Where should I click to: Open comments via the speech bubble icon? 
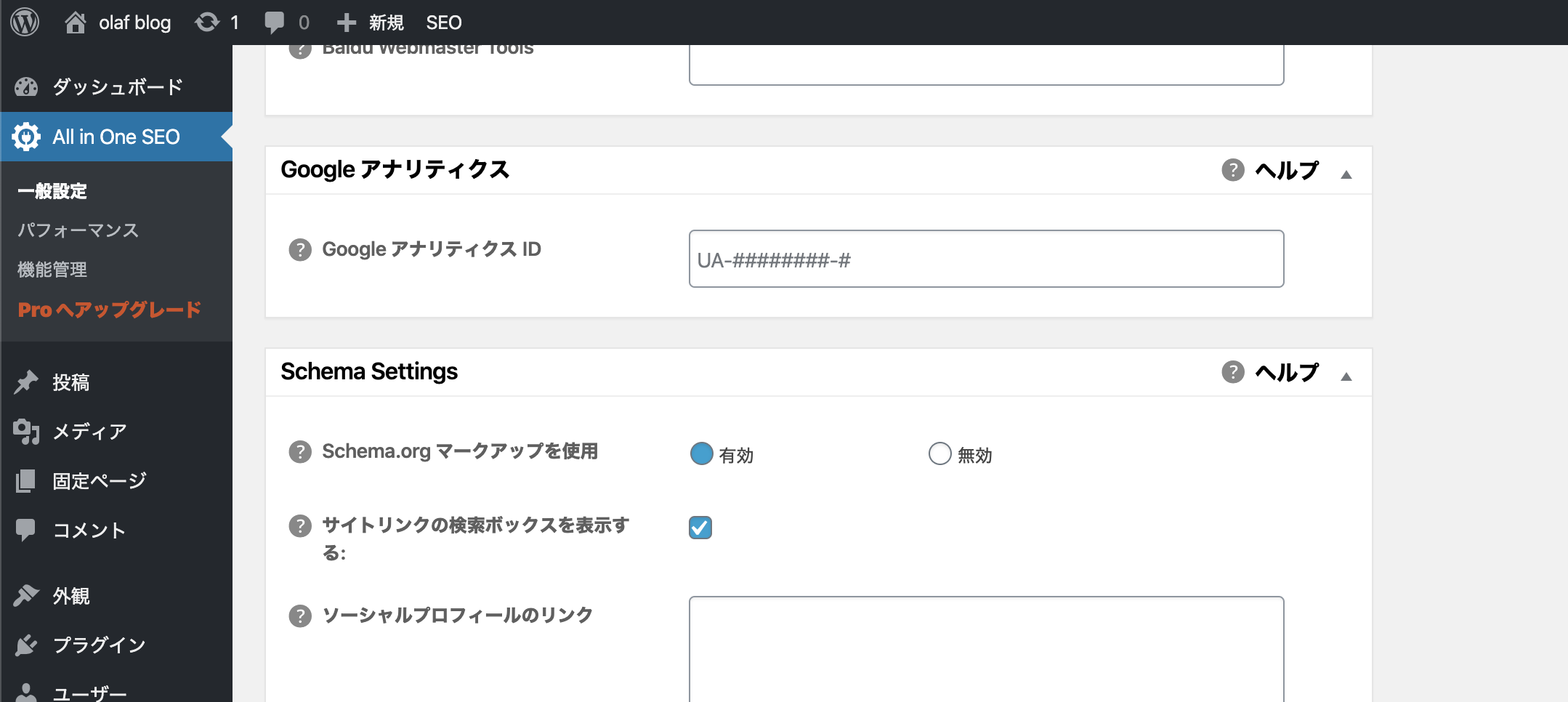276,22
